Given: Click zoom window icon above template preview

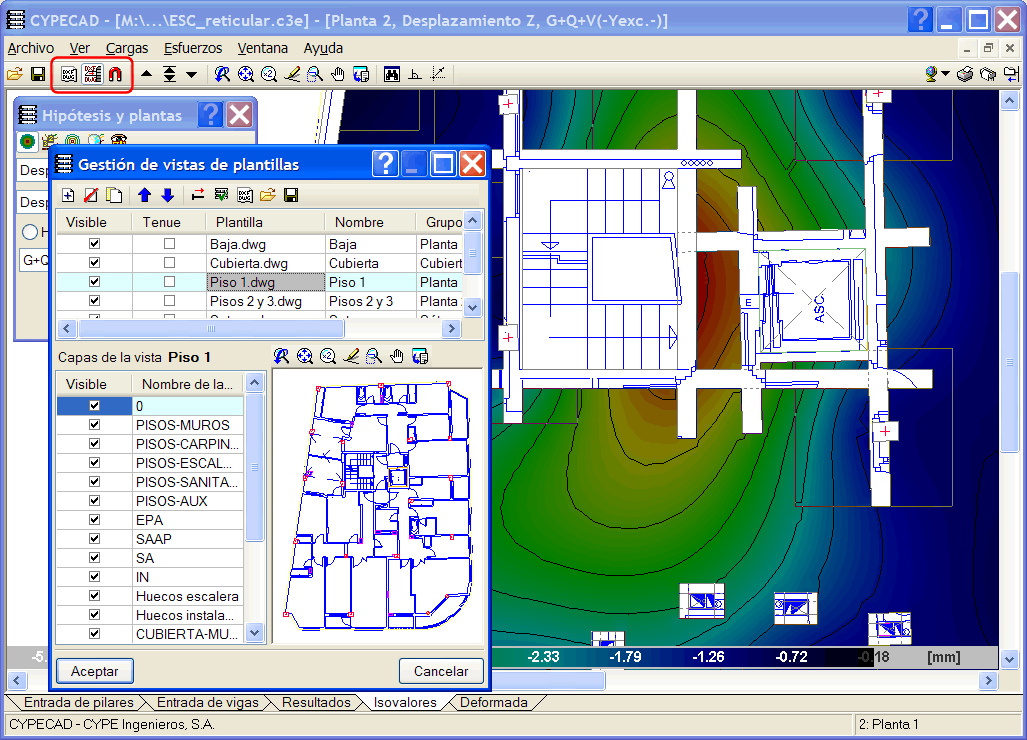Looking at the screenshot, I should click(373, 356).
